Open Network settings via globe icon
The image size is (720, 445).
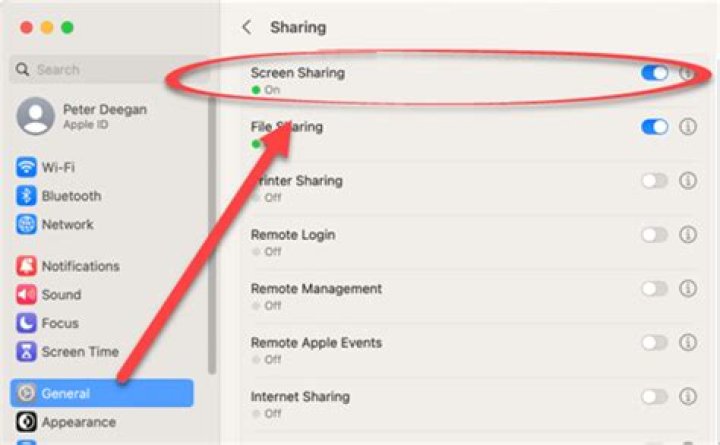click(26, 225)
